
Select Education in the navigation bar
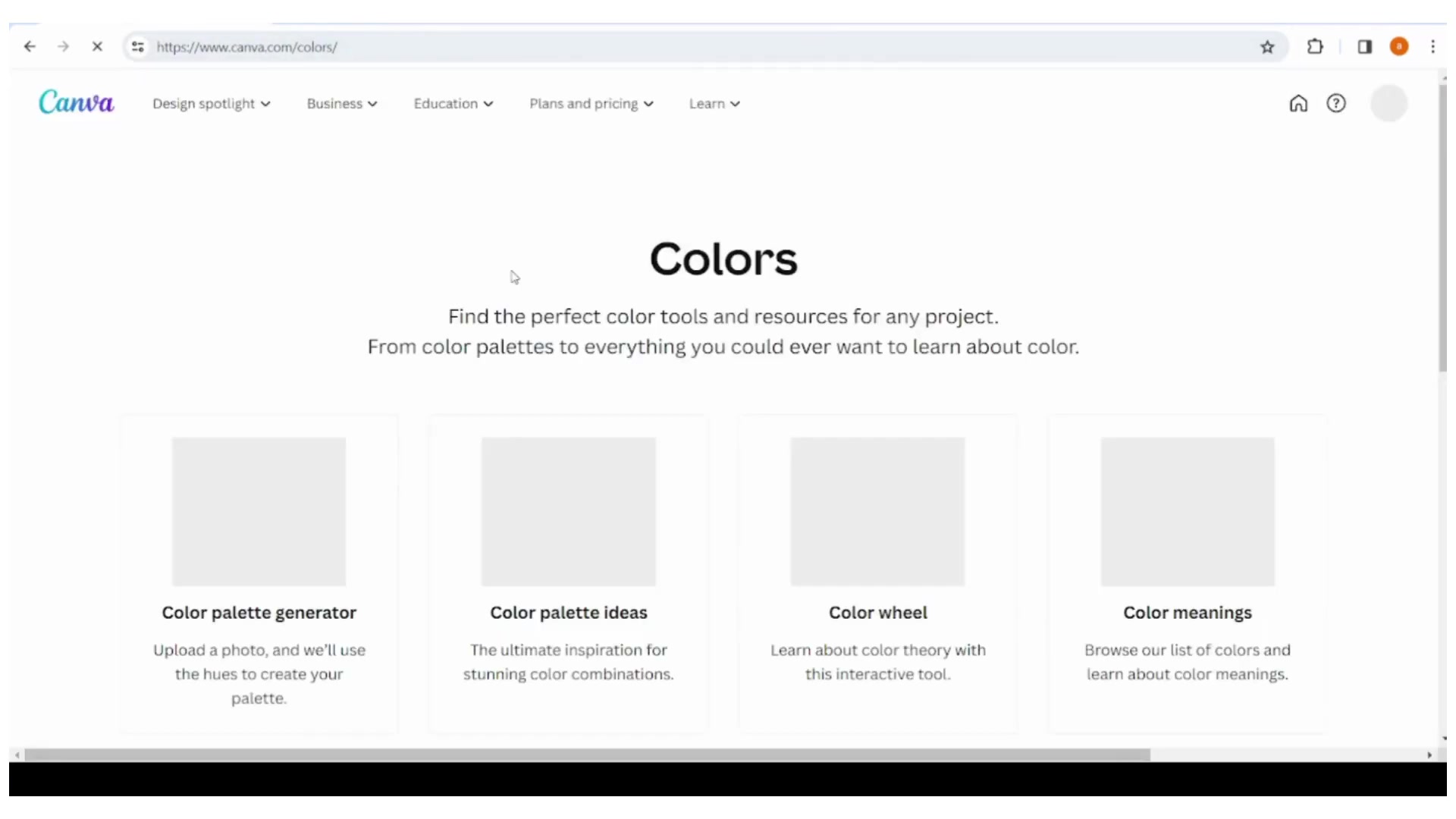[452, 103]
